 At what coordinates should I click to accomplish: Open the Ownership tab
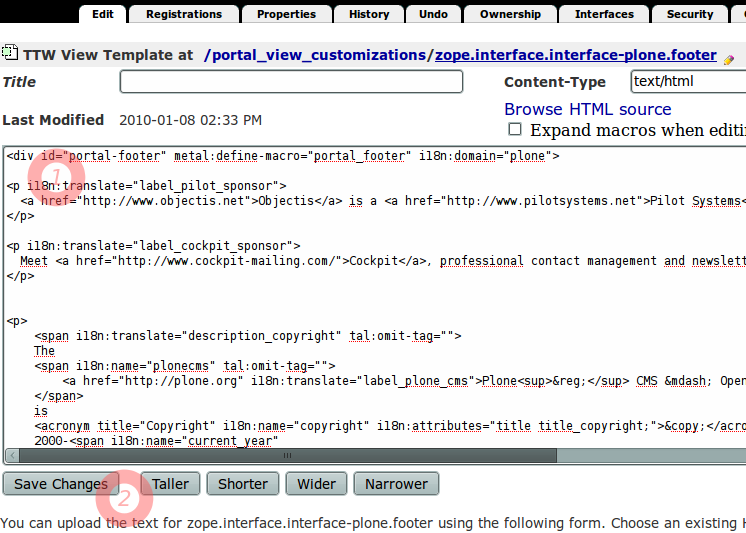click(510, 14)
